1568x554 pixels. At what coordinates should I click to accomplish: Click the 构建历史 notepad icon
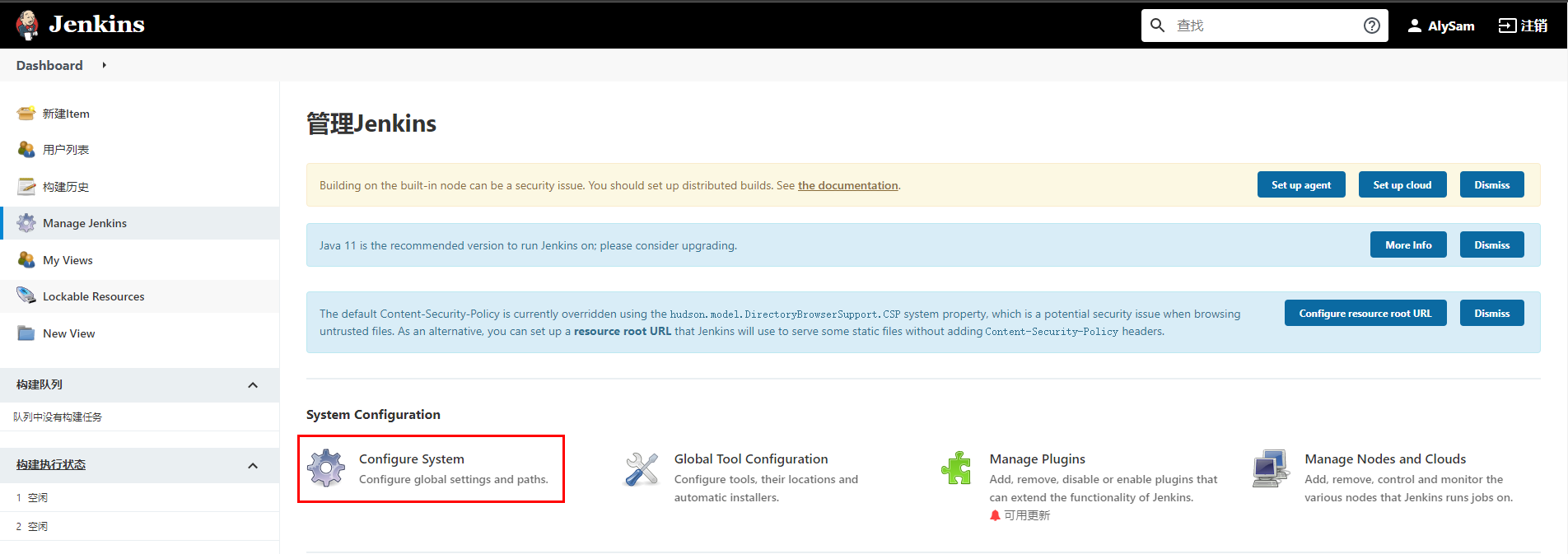(26, 187)
